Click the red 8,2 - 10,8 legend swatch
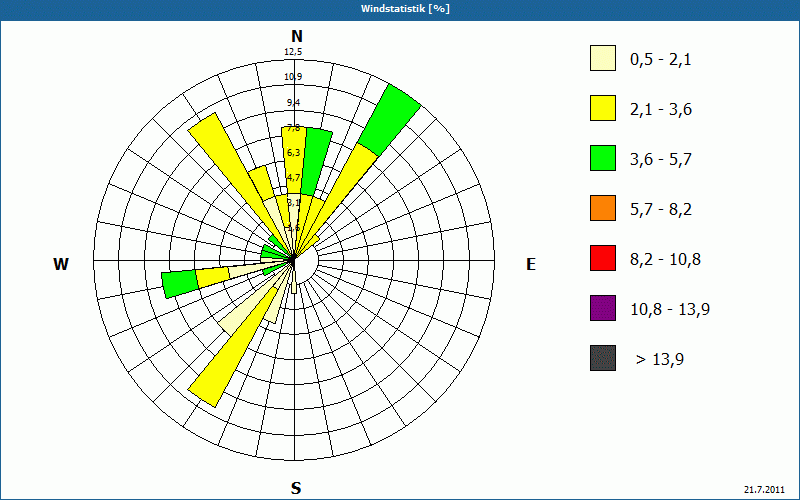Screen dimensions: 800x500 coord(603,258)
